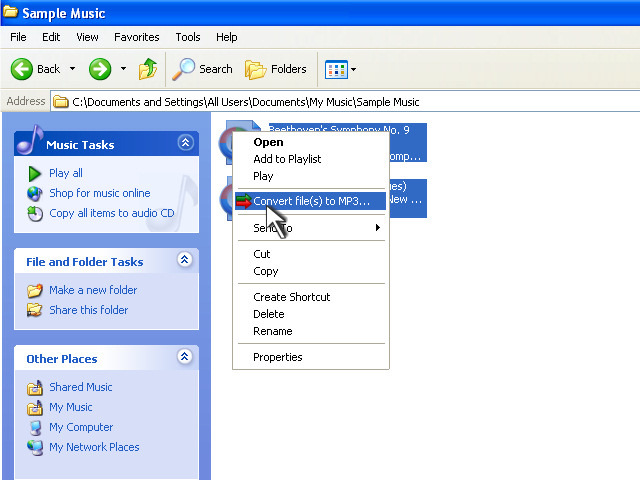Choose Delete in the context menu
Image resolution: width=640 pixels, height=480 pixels.
coord(311,314)
